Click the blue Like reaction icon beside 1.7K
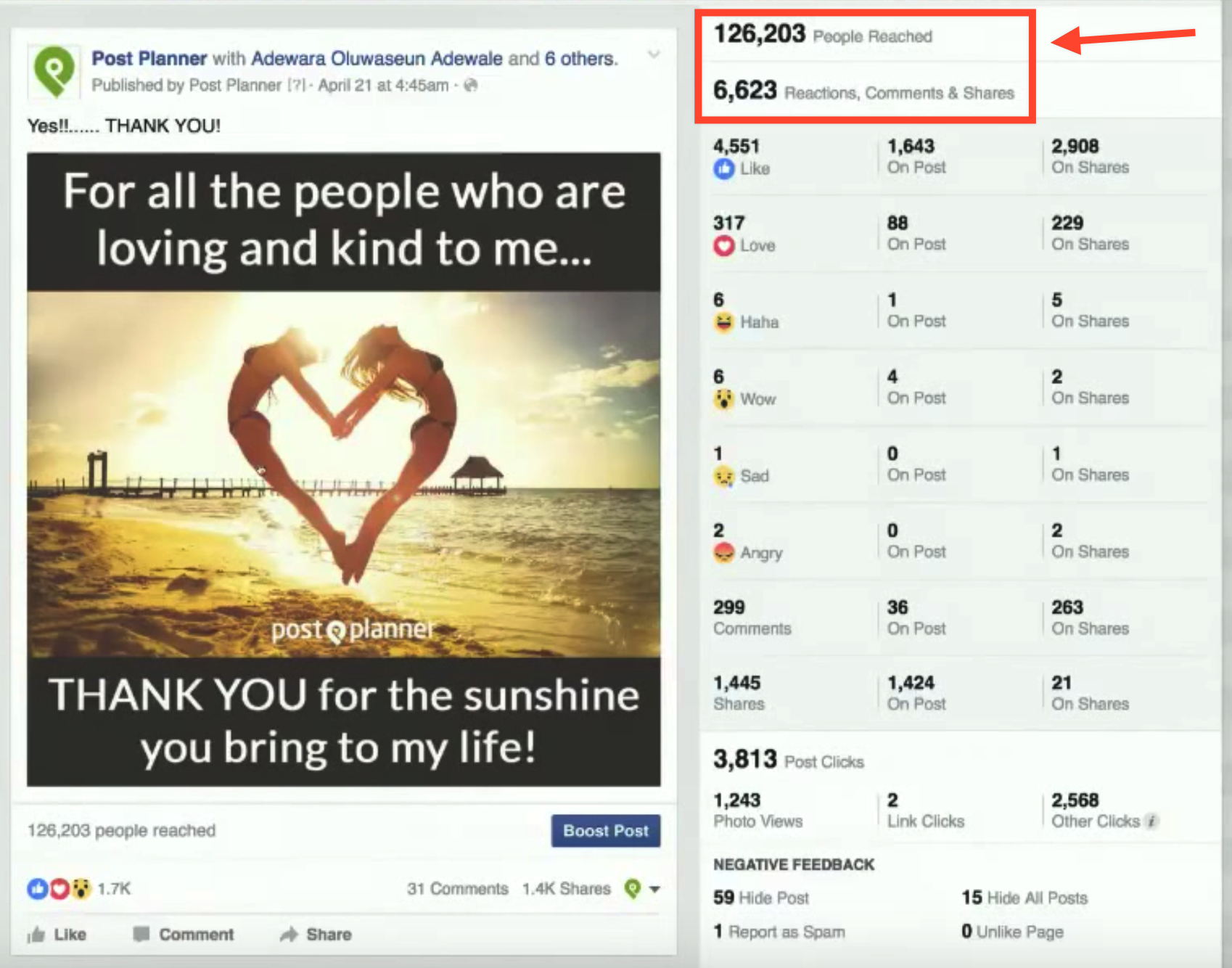1232x968 pixels. [37, 889]
